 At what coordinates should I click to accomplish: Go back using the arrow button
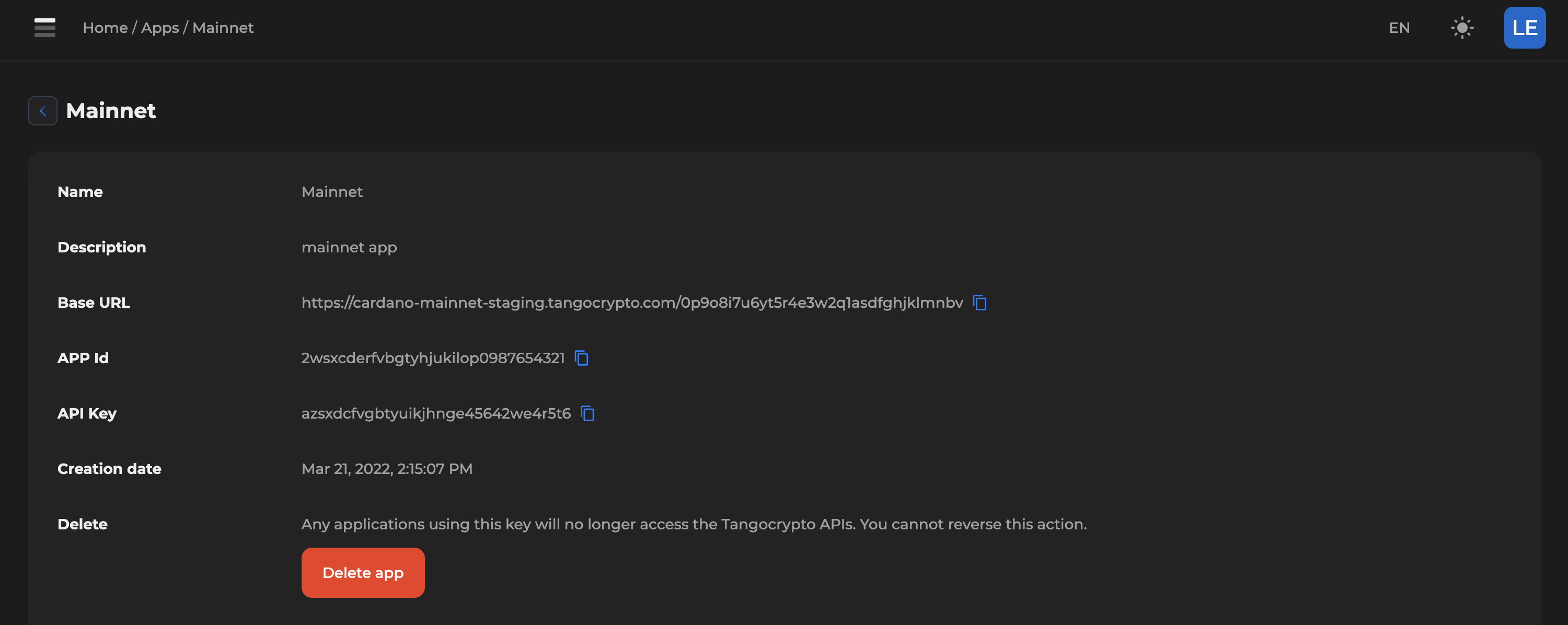click(x=43, y=111)
